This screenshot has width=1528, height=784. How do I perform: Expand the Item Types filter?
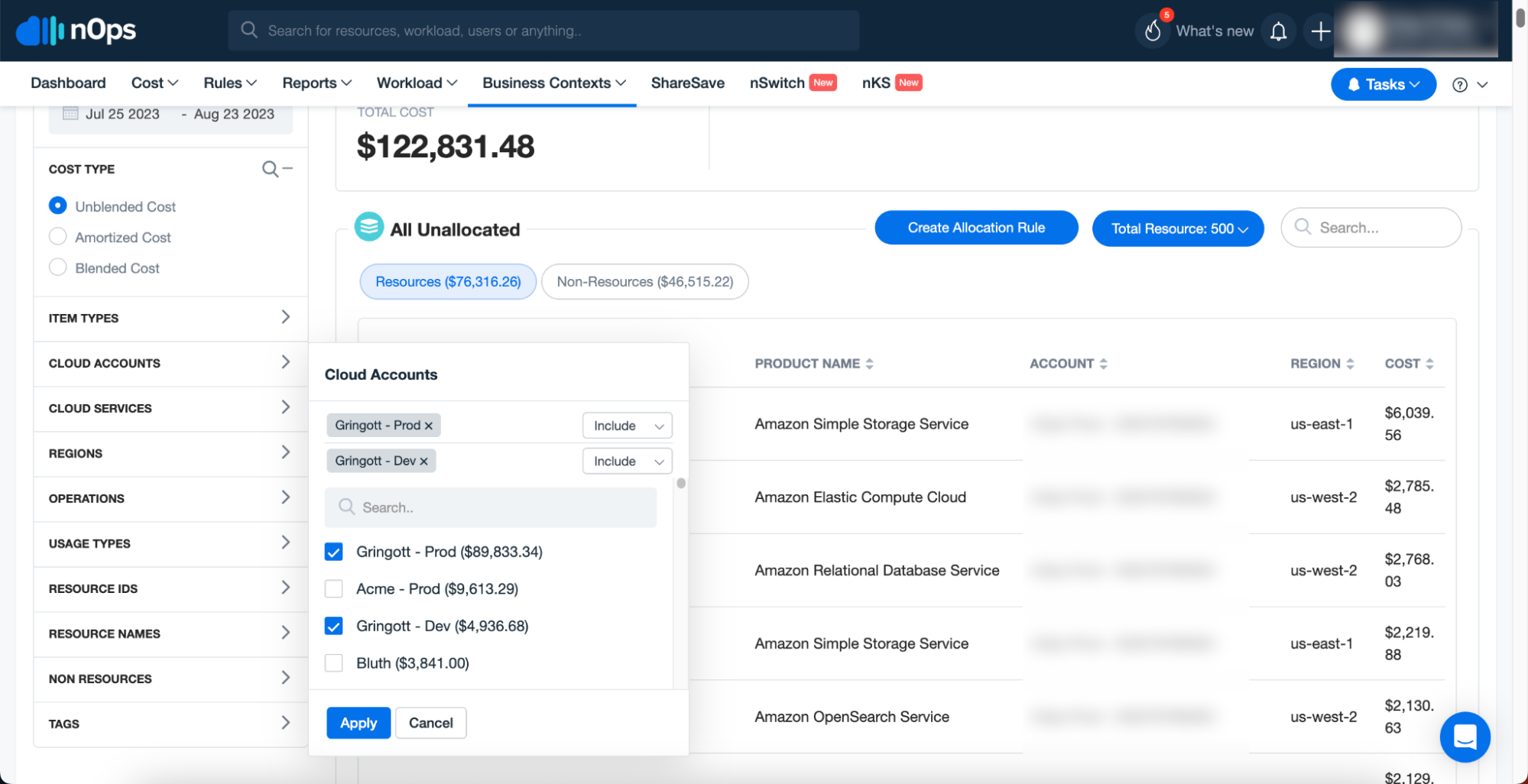pos(170,318)
